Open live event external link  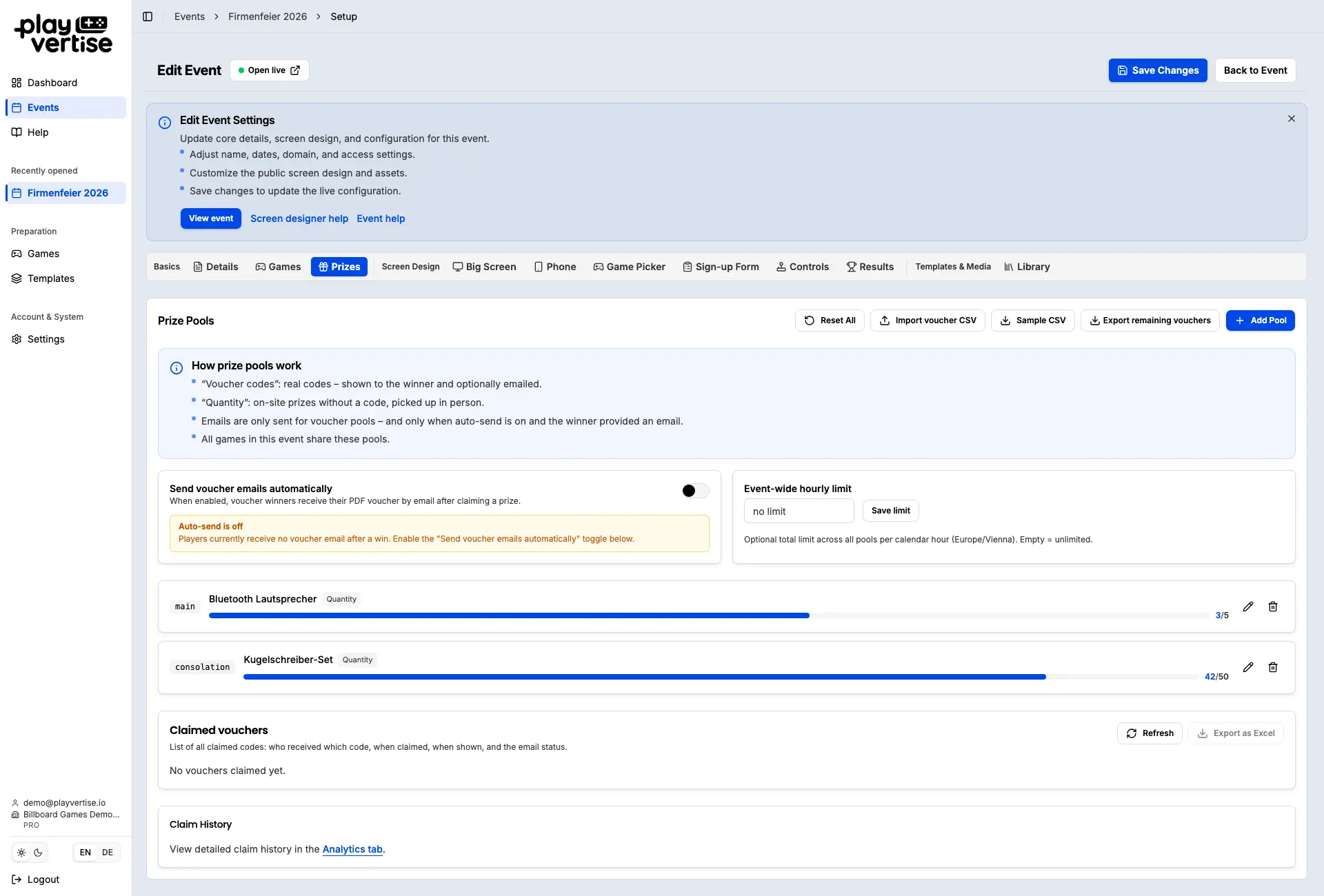[269, 70]
